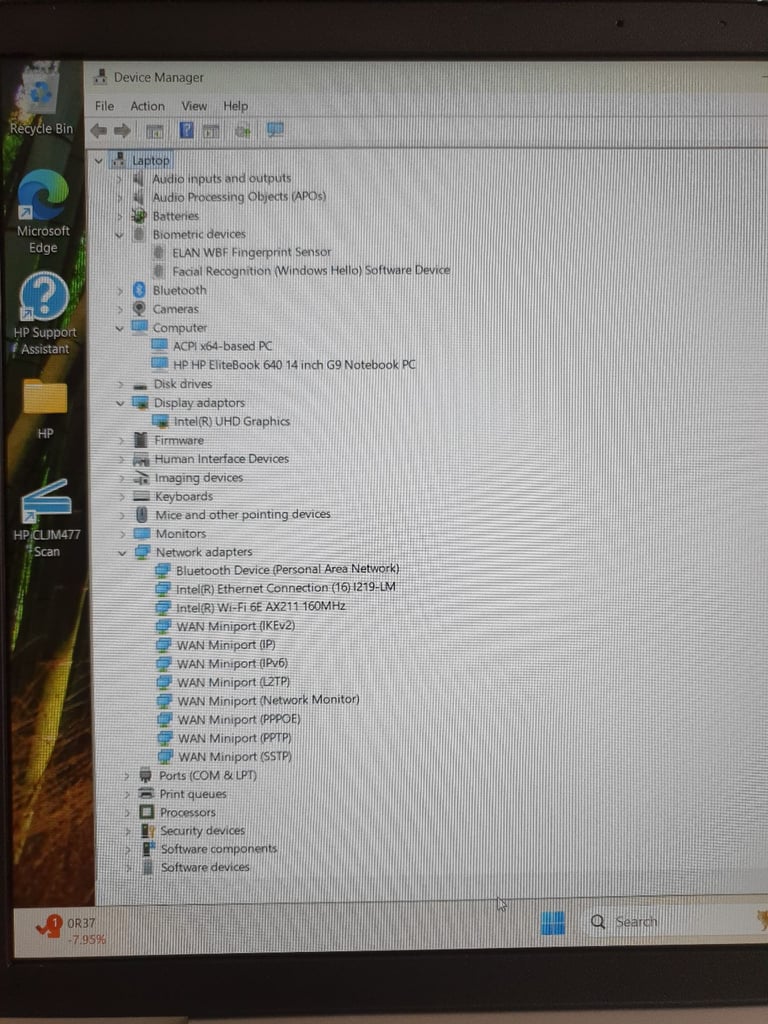This screenshot has height=1024, width=768.
Task: Open the 0R37 stock widget on taskbar
Action: pos(72,931)
